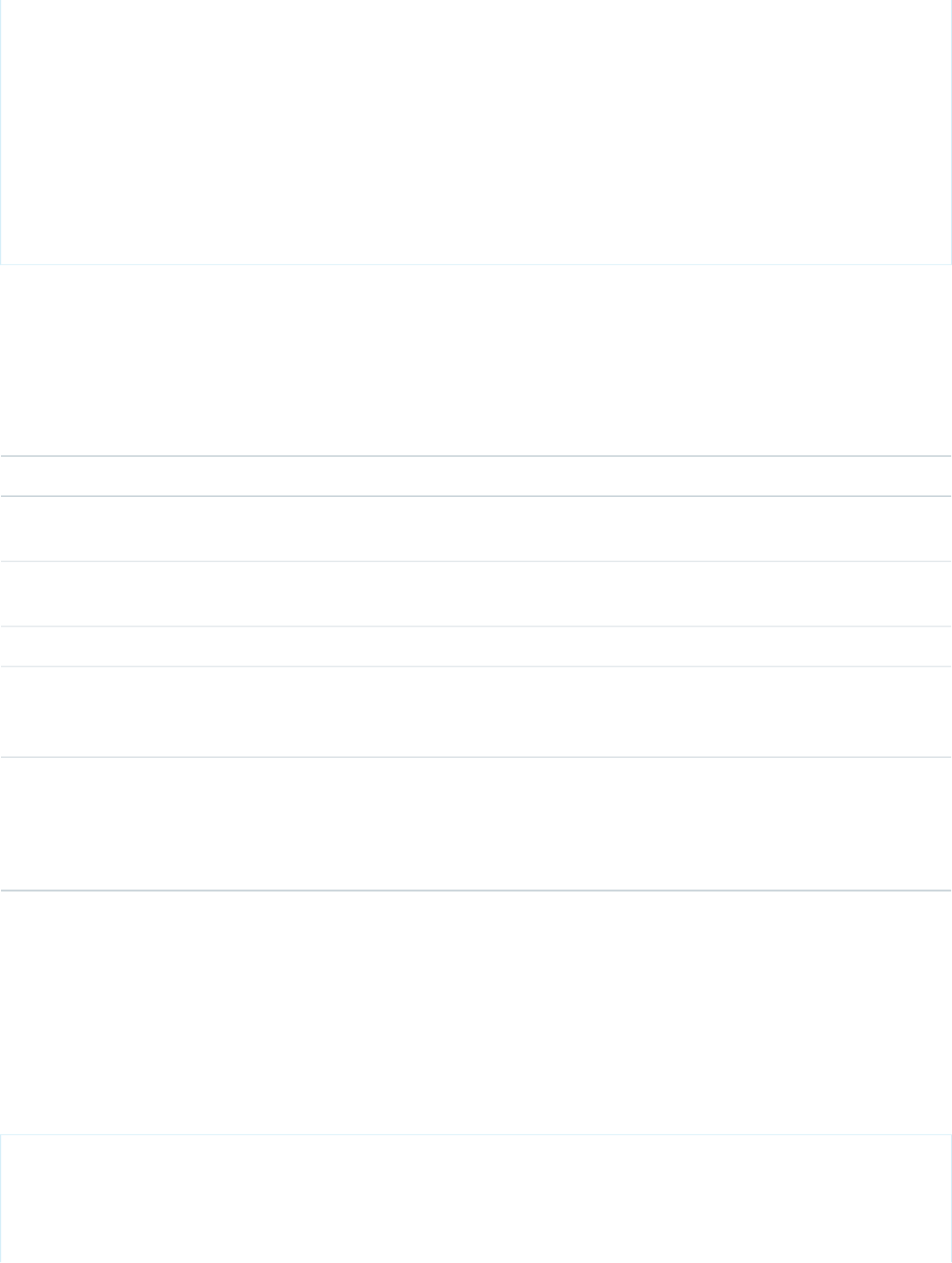Click the bottom border of the top box

tap(476, 264)
